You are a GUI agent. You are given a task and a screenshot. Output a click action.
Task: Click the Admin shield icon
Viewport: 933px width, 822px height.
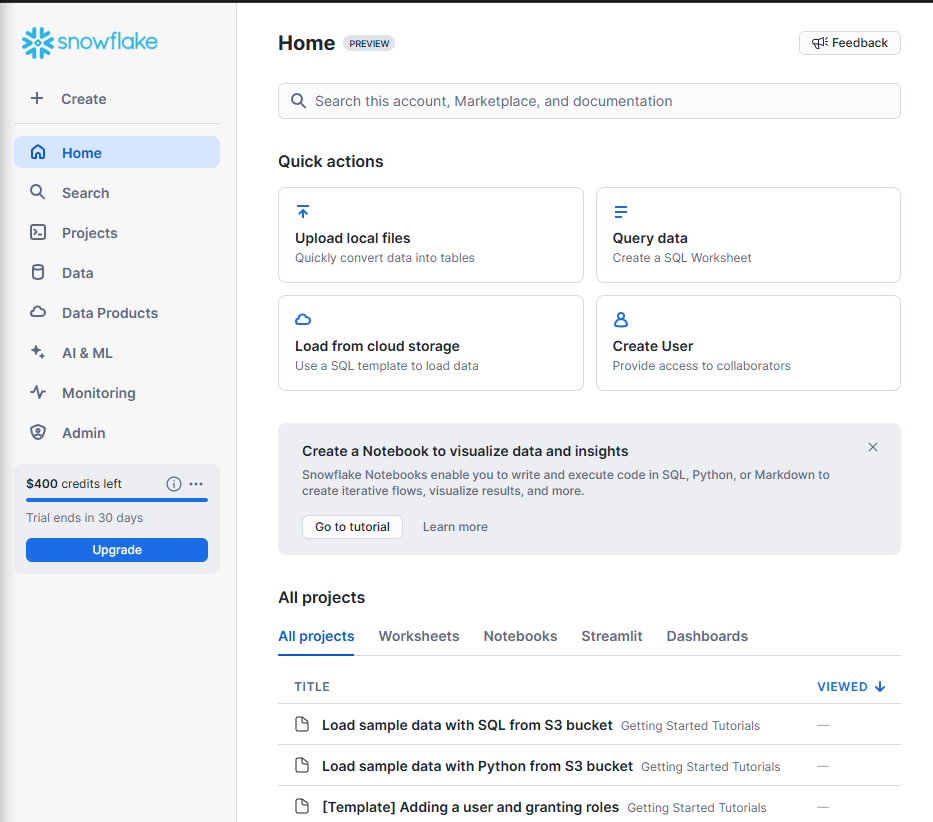[38, 432]
